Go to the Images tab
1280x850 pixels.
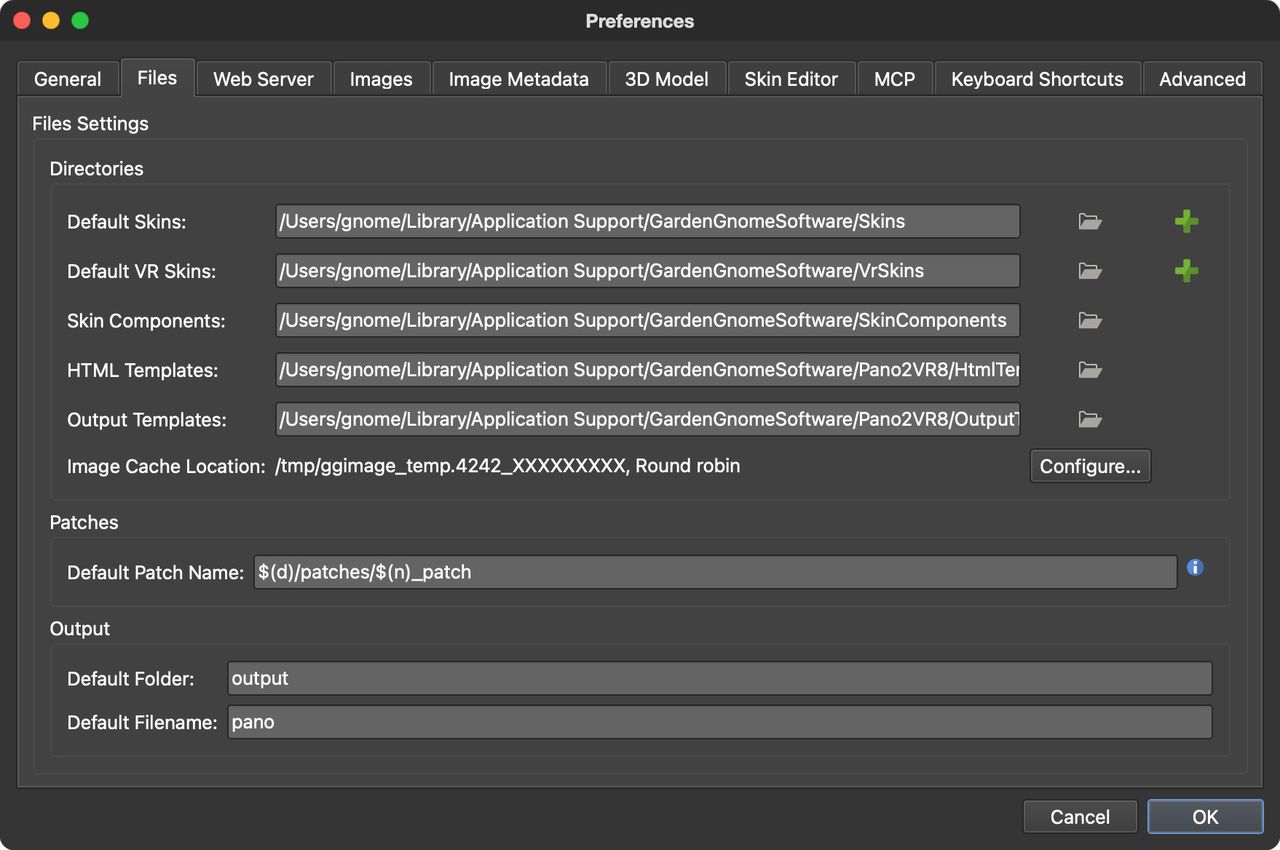pos(381,79)
